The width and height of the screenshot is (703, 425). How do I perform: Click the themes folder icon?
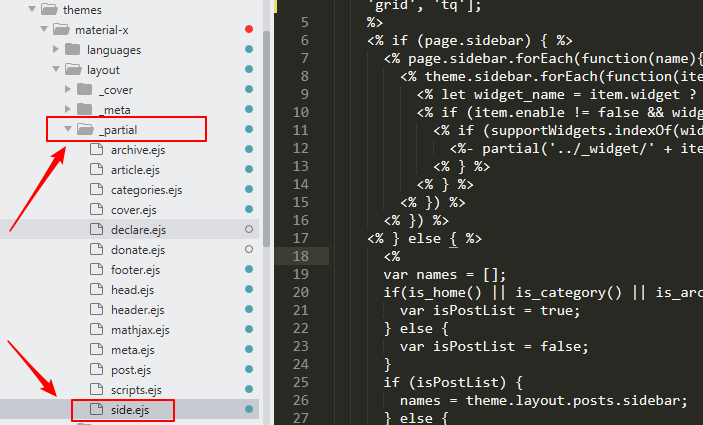pyautogui.click(x=49, y=9)
